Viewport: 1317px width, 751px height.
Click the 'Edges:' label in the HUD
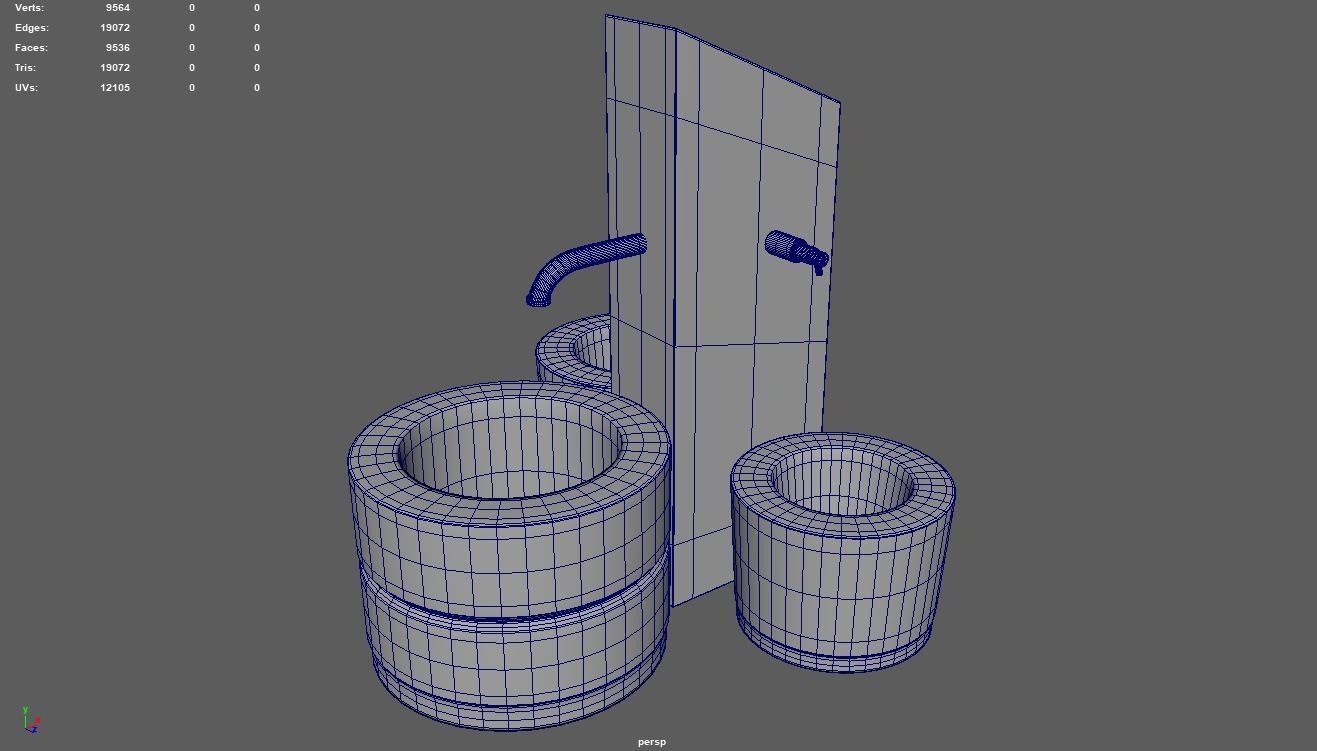(32, 28)
